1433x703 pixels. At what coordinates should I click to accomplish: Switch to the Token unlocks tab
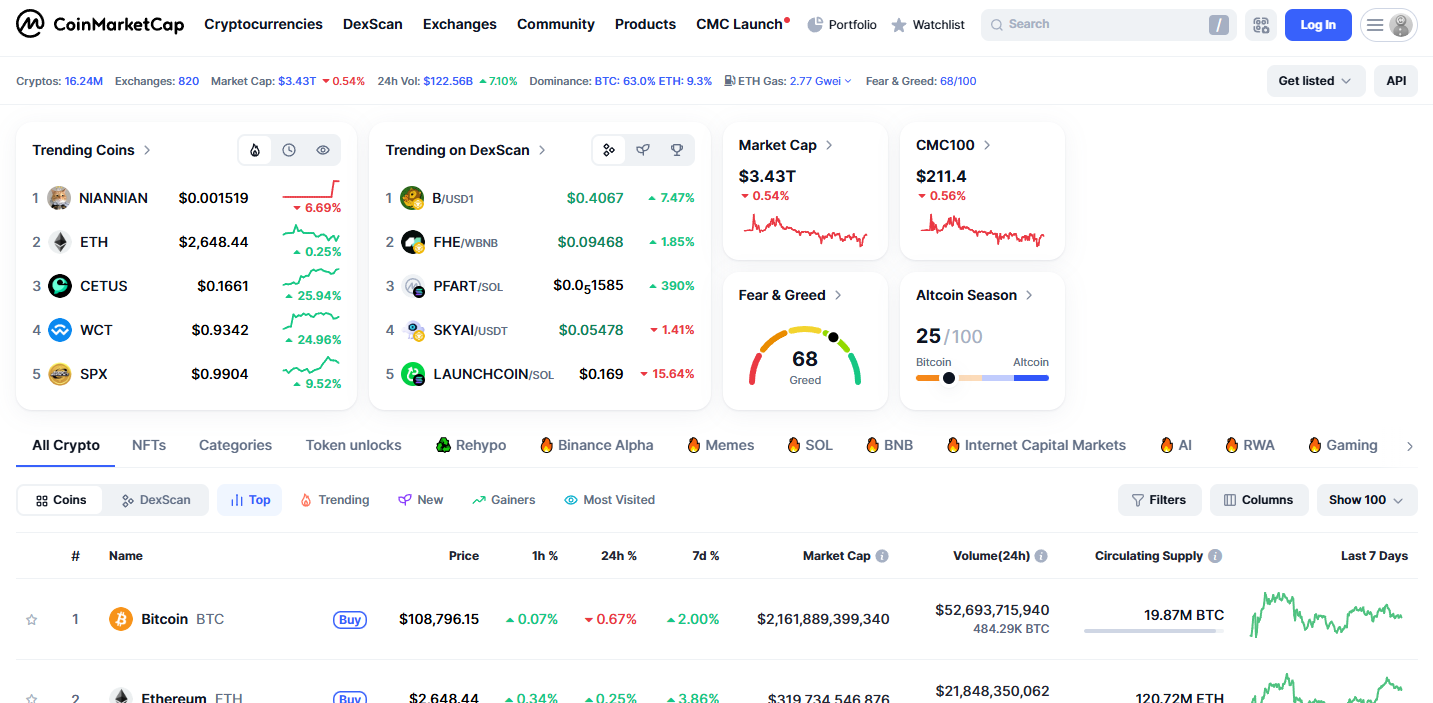(354, 445)
